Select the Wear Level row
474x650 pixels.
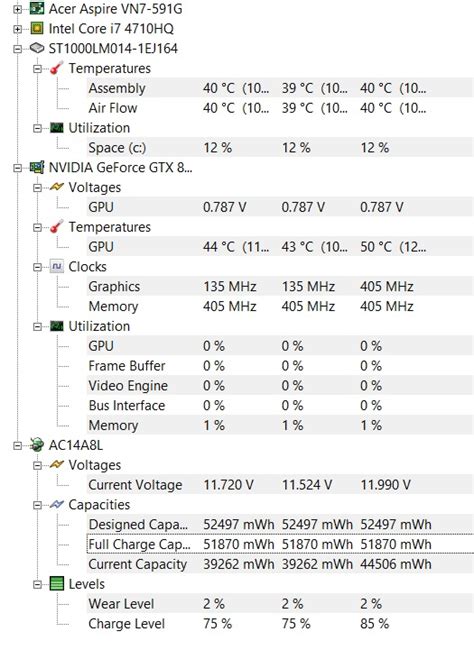click(280, 604)
